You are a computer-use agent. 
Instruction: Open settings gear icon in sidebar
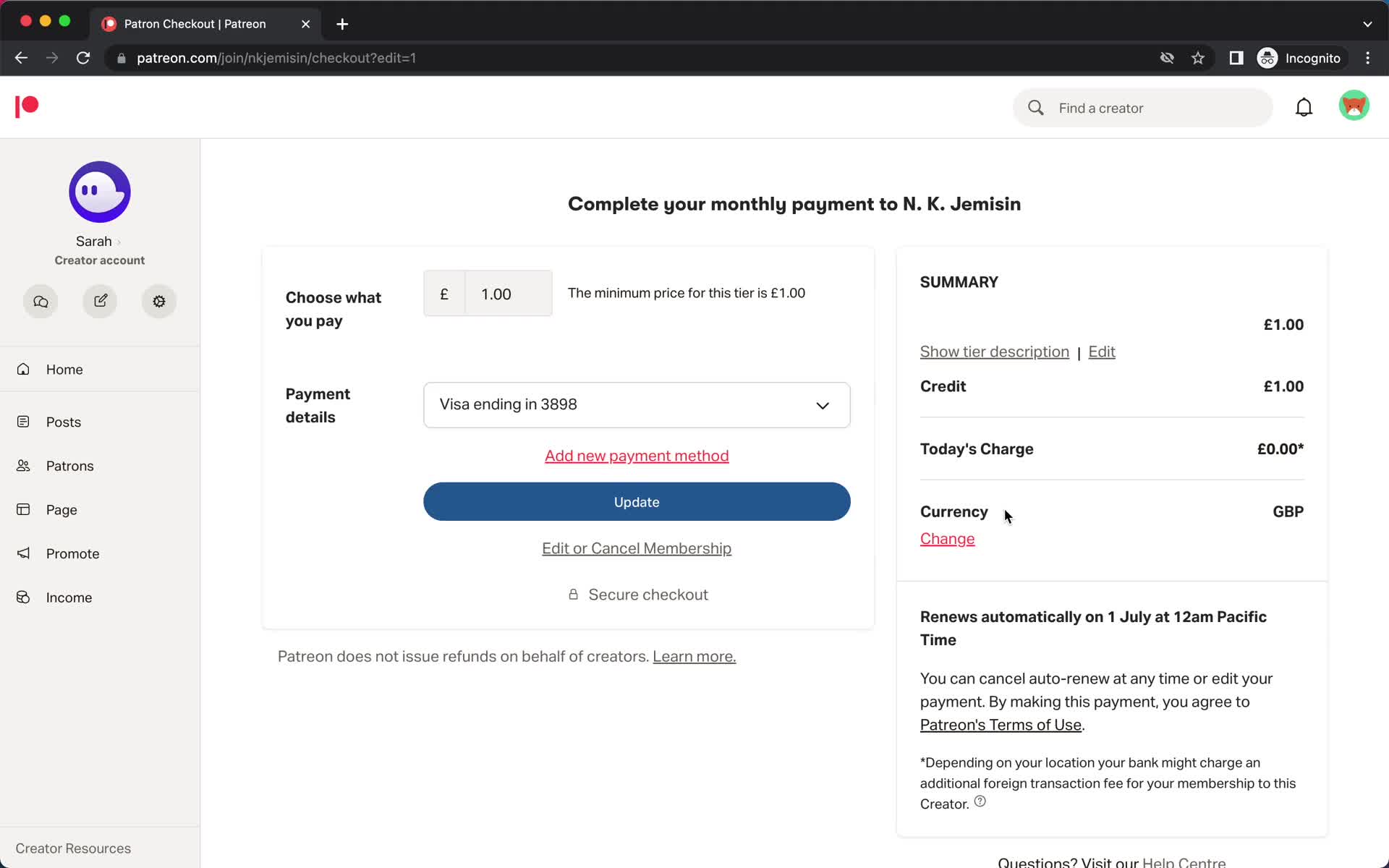(x=159, y=301)
